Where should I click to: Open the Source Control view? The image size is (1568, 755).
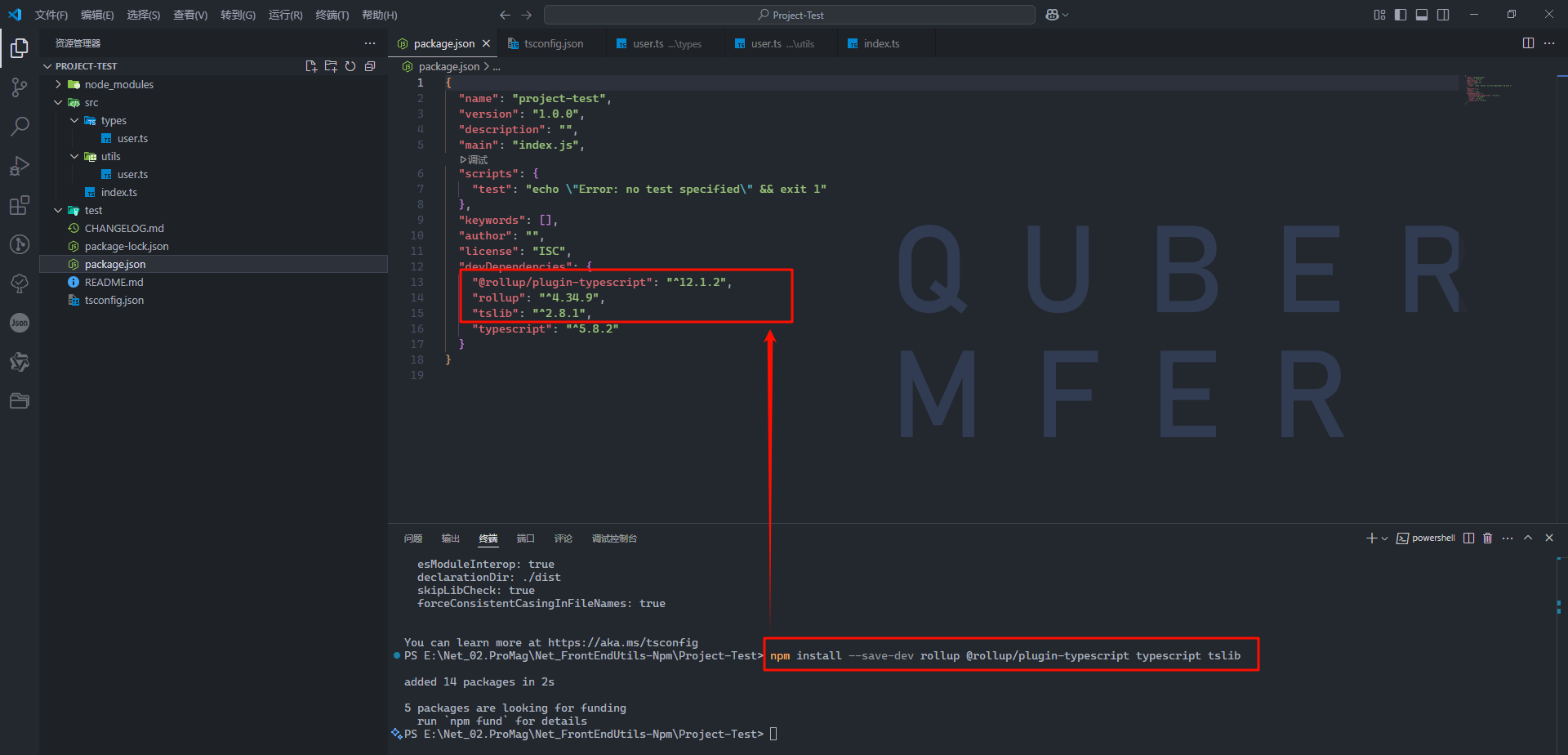point(20,87)
